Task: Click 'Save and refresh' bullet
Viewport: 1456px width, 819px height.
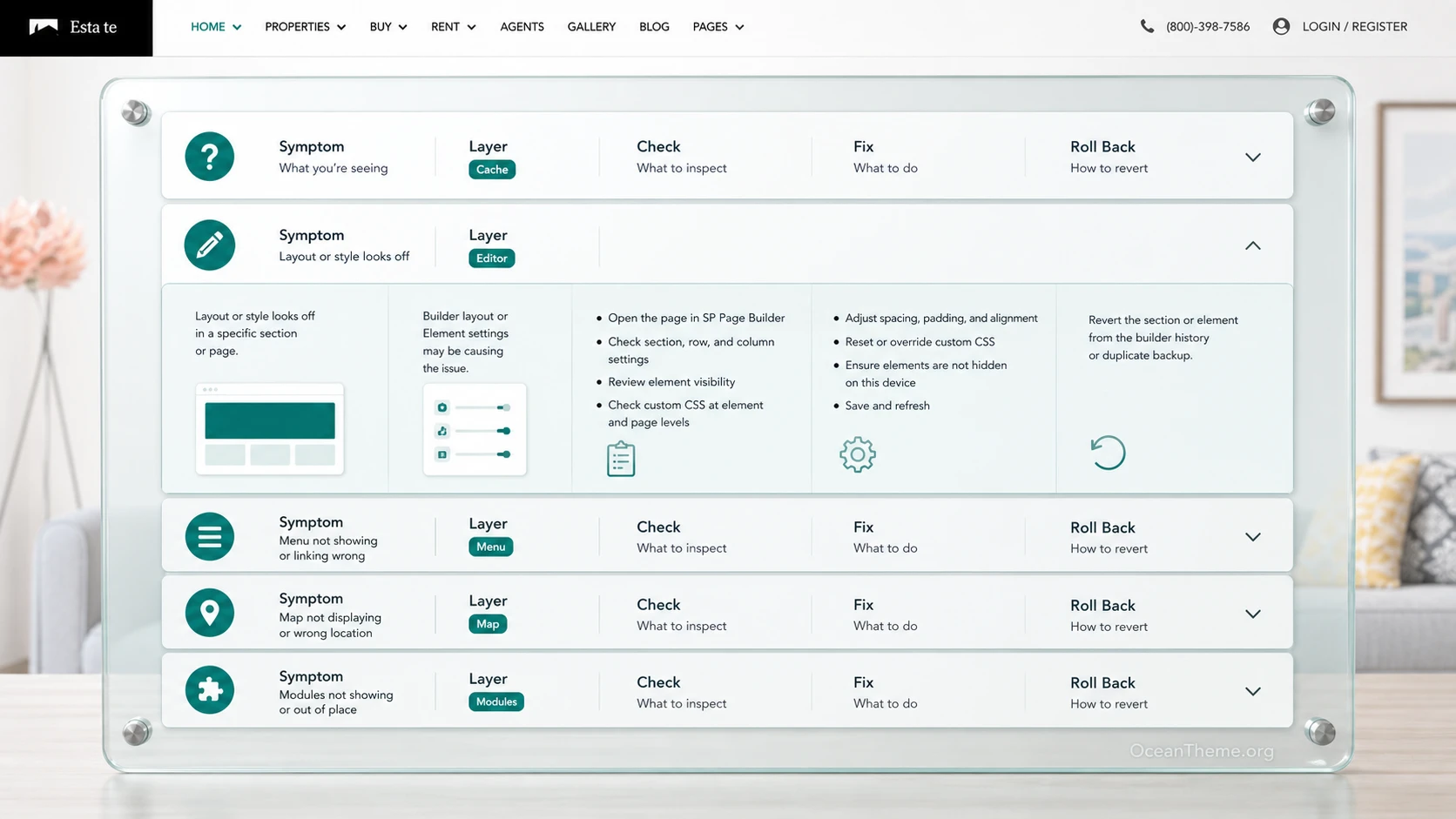Action: coord(887,406)
